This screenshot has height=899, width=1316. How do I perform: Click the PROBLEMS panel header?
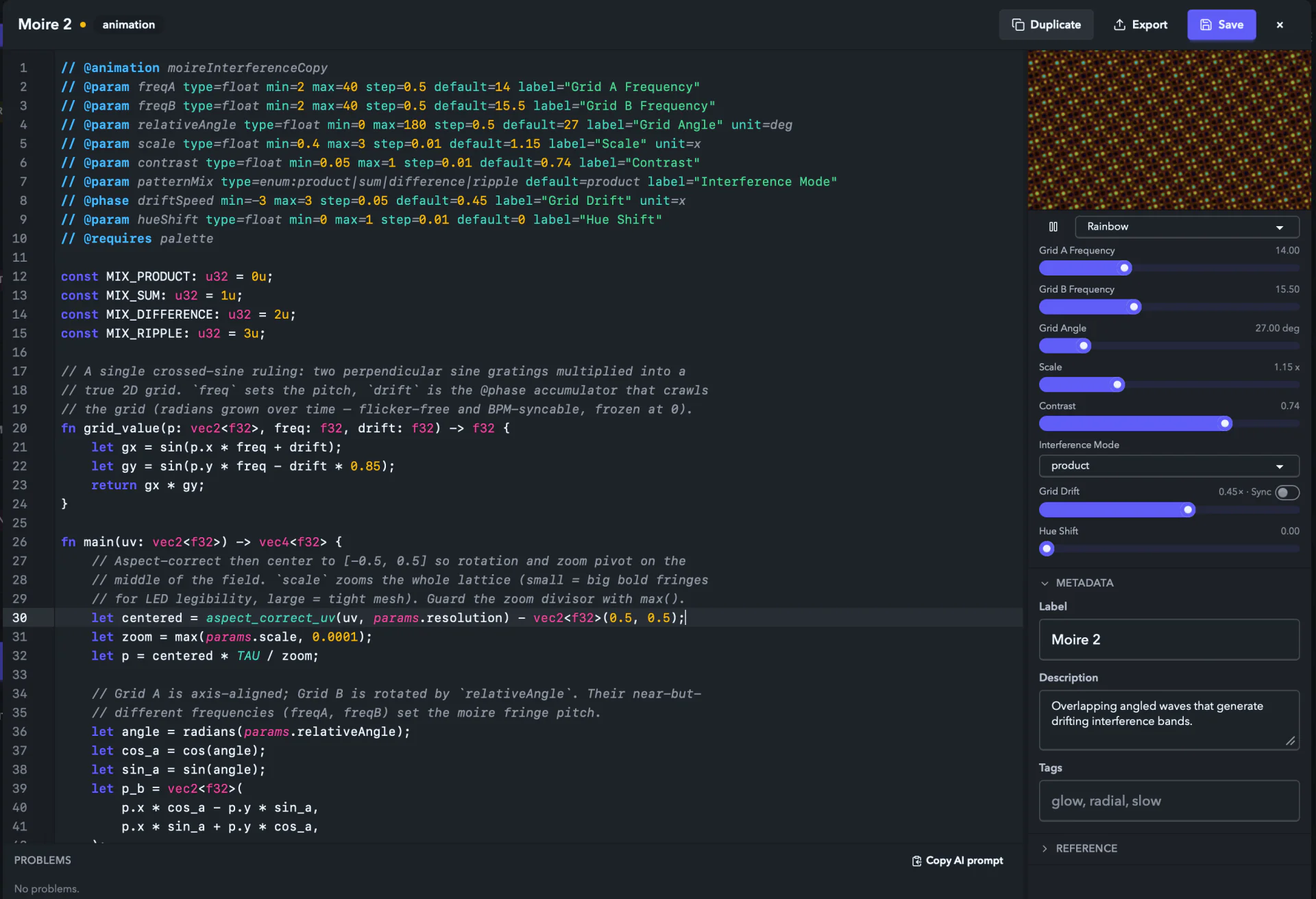(42, 860)
